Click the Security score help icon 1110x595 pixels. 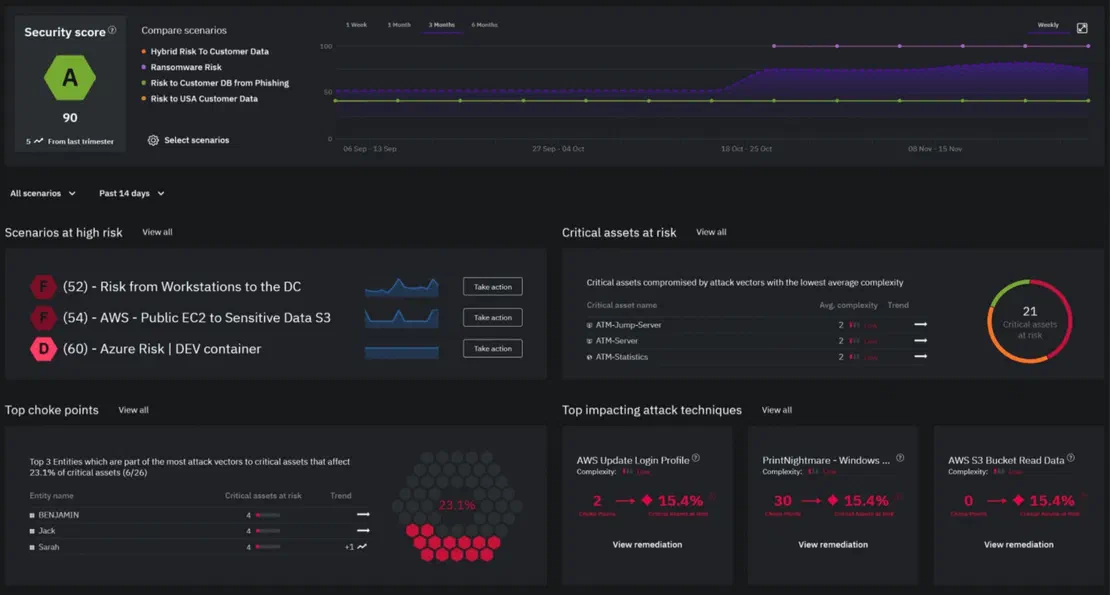(x=112, y=30)
